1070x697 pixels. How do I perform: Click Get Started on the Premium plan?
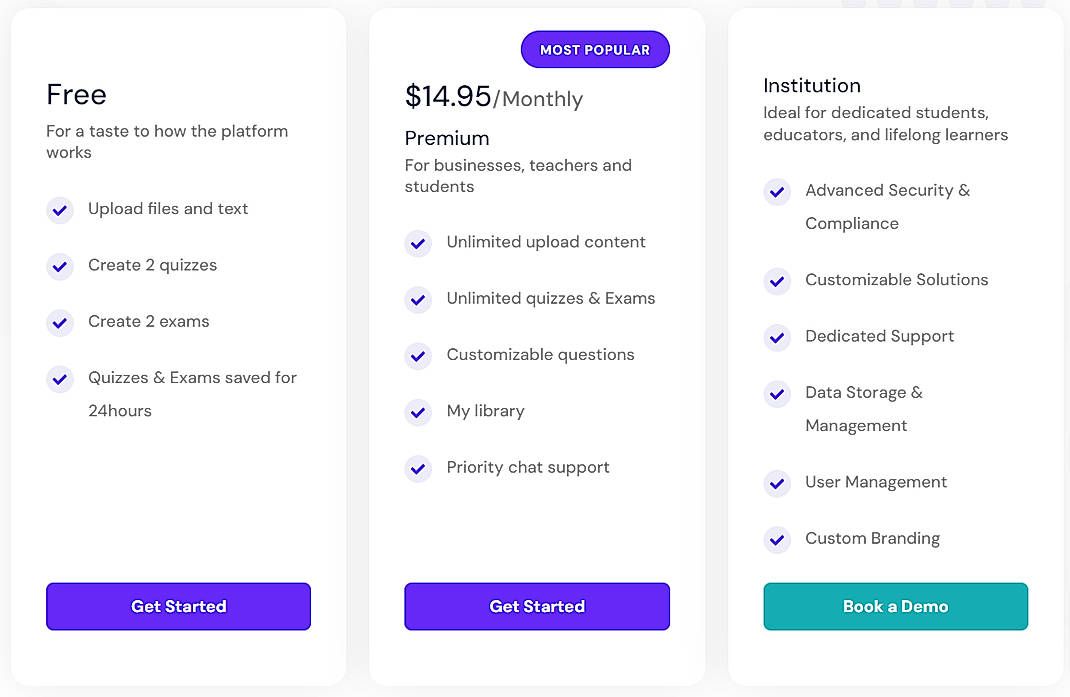point(537,606)
